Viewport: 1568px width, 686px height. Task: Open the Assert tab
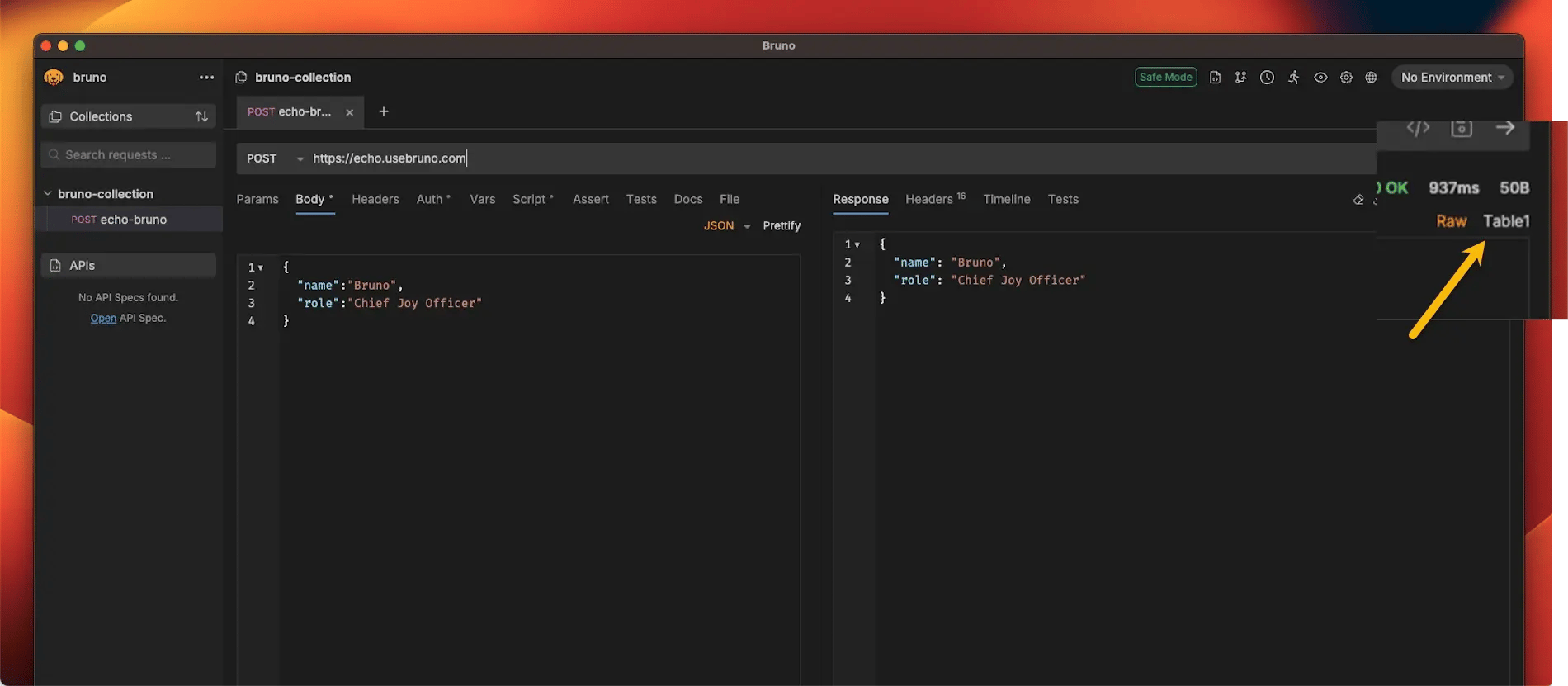click(591, 199)
